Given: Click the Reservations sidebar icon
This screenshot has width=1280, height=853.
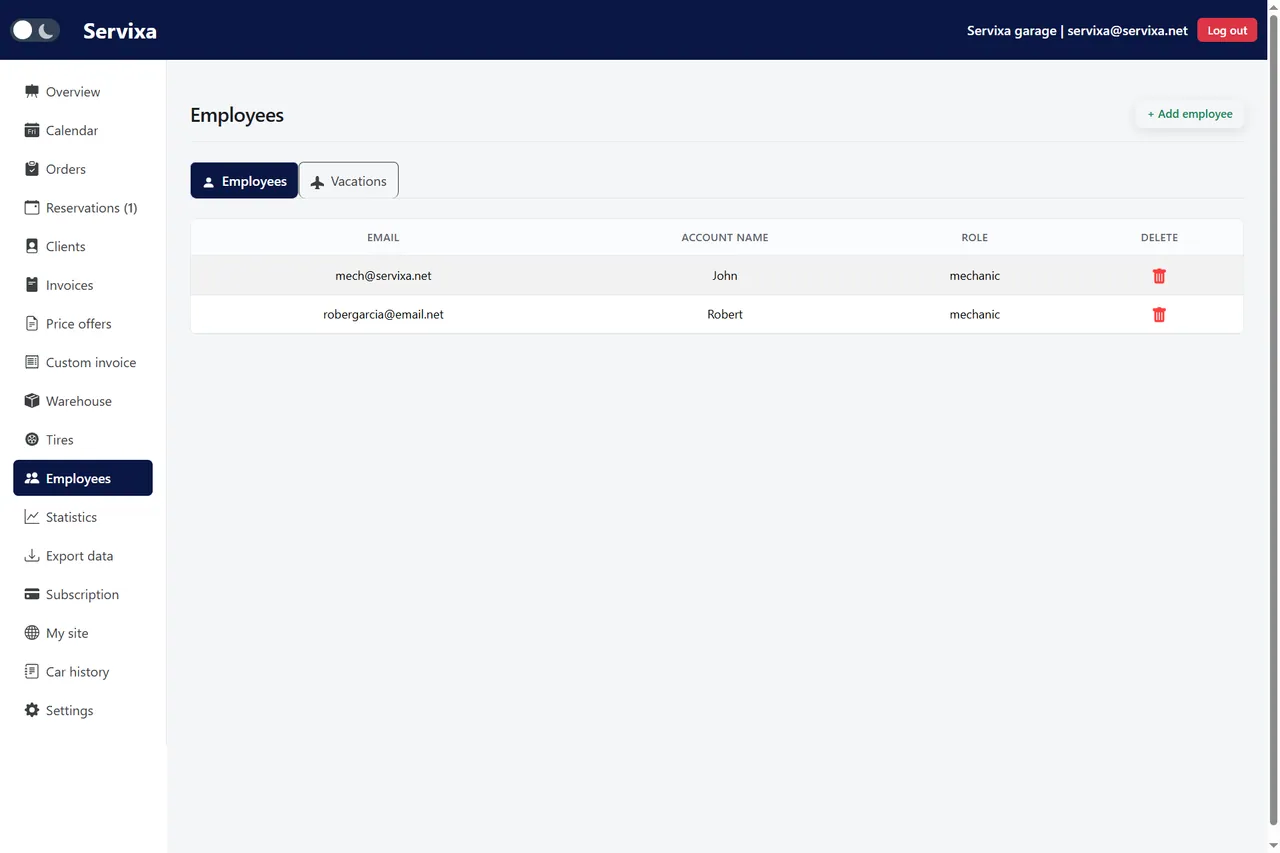Looking at the screenshot, I should 32,208.
